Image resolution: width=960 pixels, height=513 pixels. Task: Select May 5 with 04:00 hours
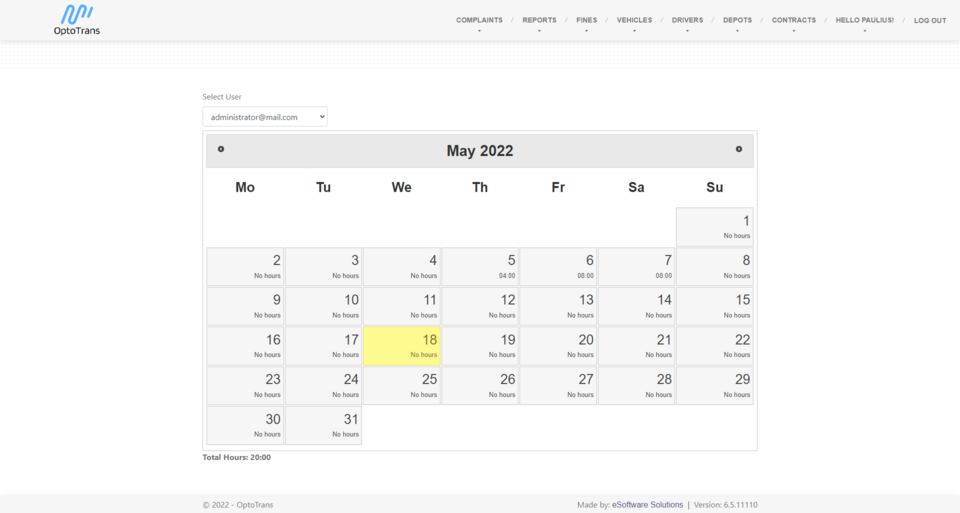click(480, 267)
